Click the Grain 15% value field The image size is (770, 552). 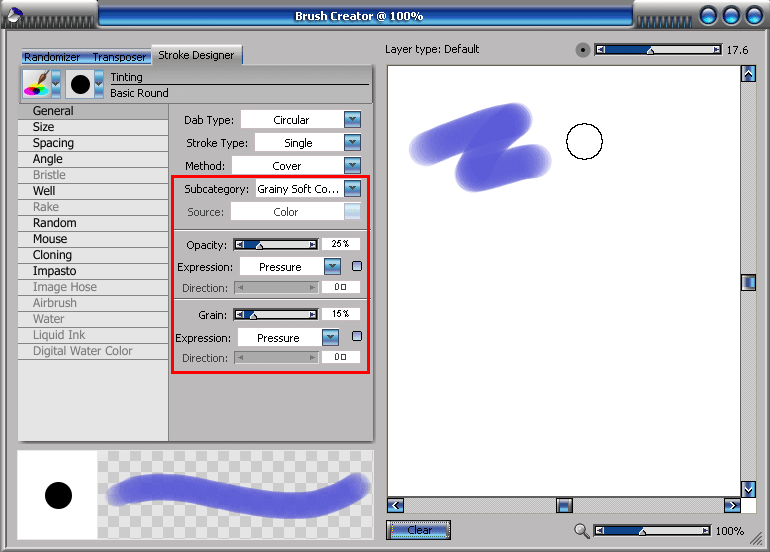click(x=341, y=314)
